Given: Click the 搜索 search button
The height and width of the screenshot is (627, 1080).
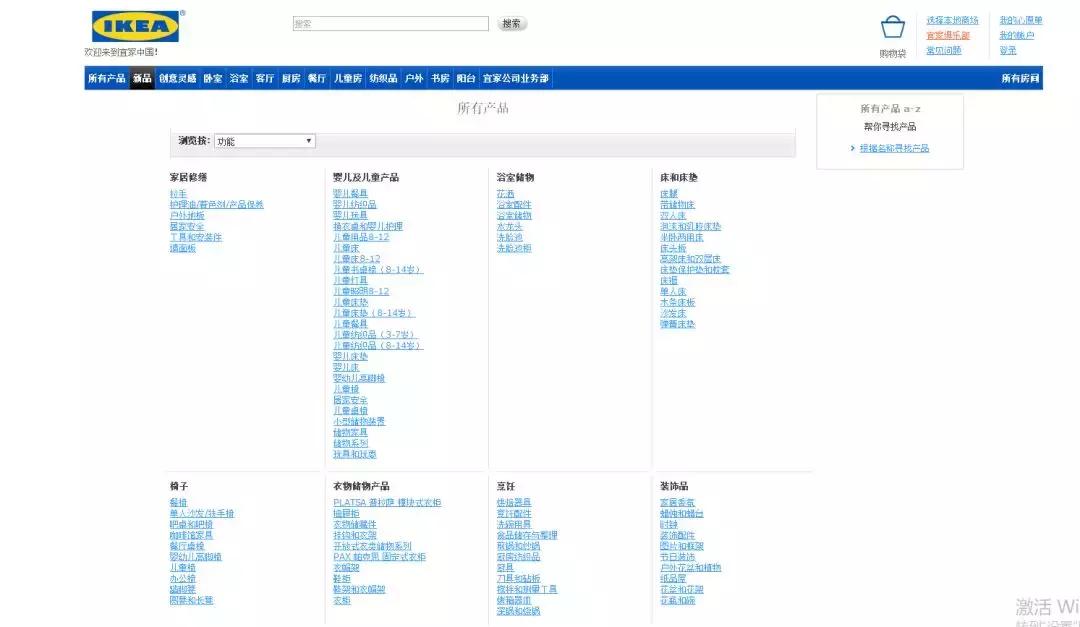Looking at the screenshot, I should pyautogui.click(x=510, y=23).
